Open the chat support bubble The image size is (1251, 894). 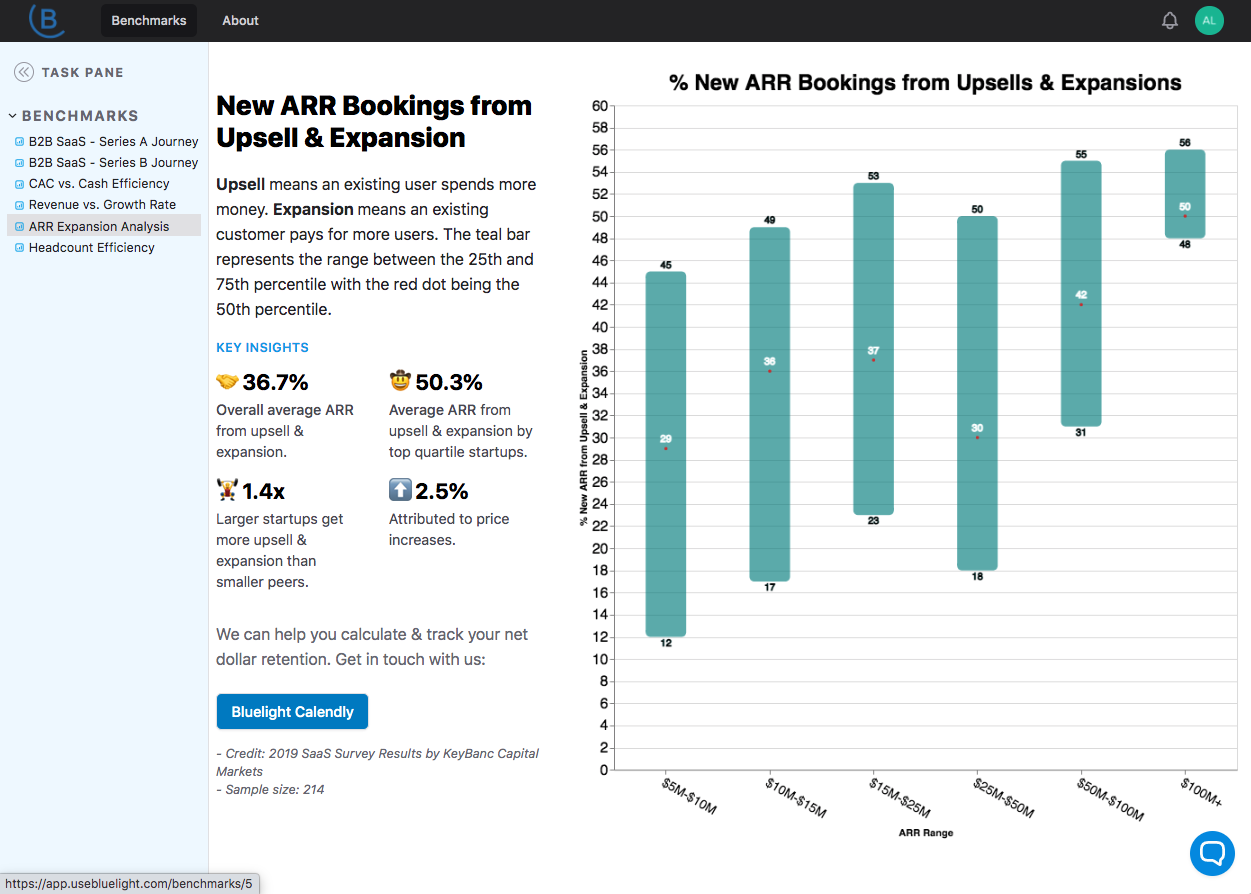(x=1212, y=853)
